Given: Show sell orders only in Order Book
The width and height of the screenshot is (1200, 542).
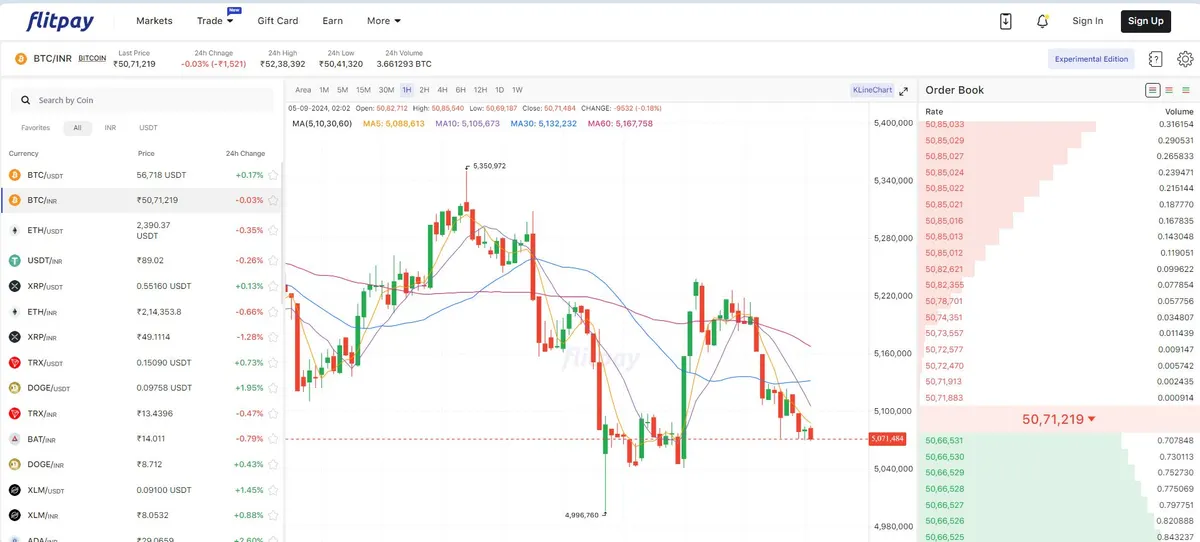Looking at the screenshot, I should click(x=1169, y=90).
